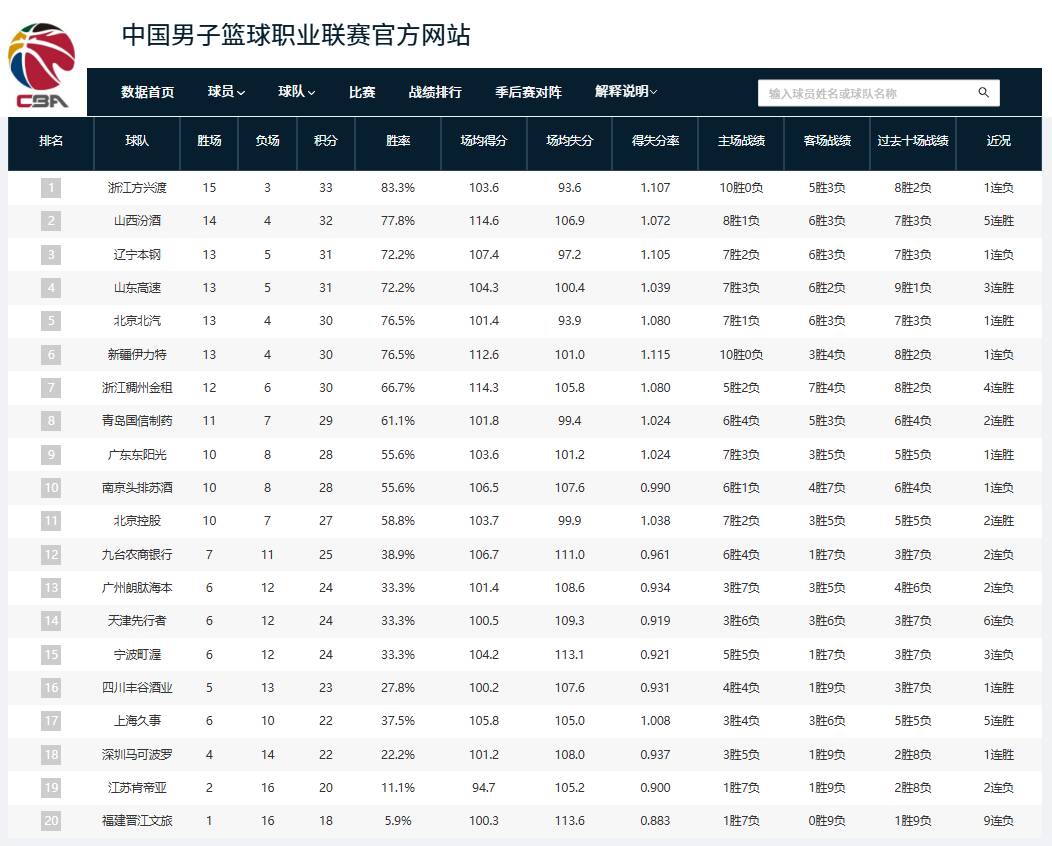Open the 季后赛对阵 page
The width and height of the screenshot is (1052, 846).
pos(527,91)
